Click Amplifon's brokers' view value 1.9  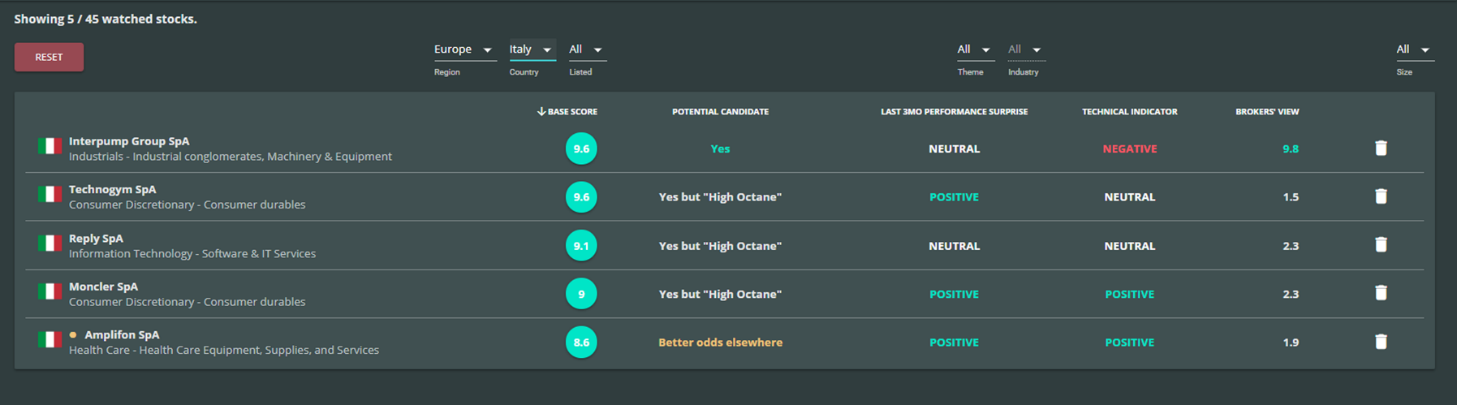pyautogui.click(x=1290, y=343)
